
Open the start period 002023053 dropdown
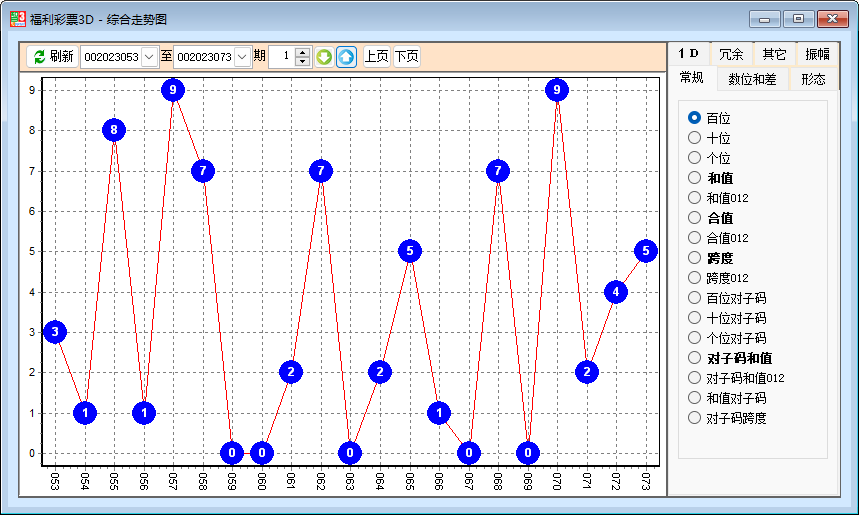point(149,57)
